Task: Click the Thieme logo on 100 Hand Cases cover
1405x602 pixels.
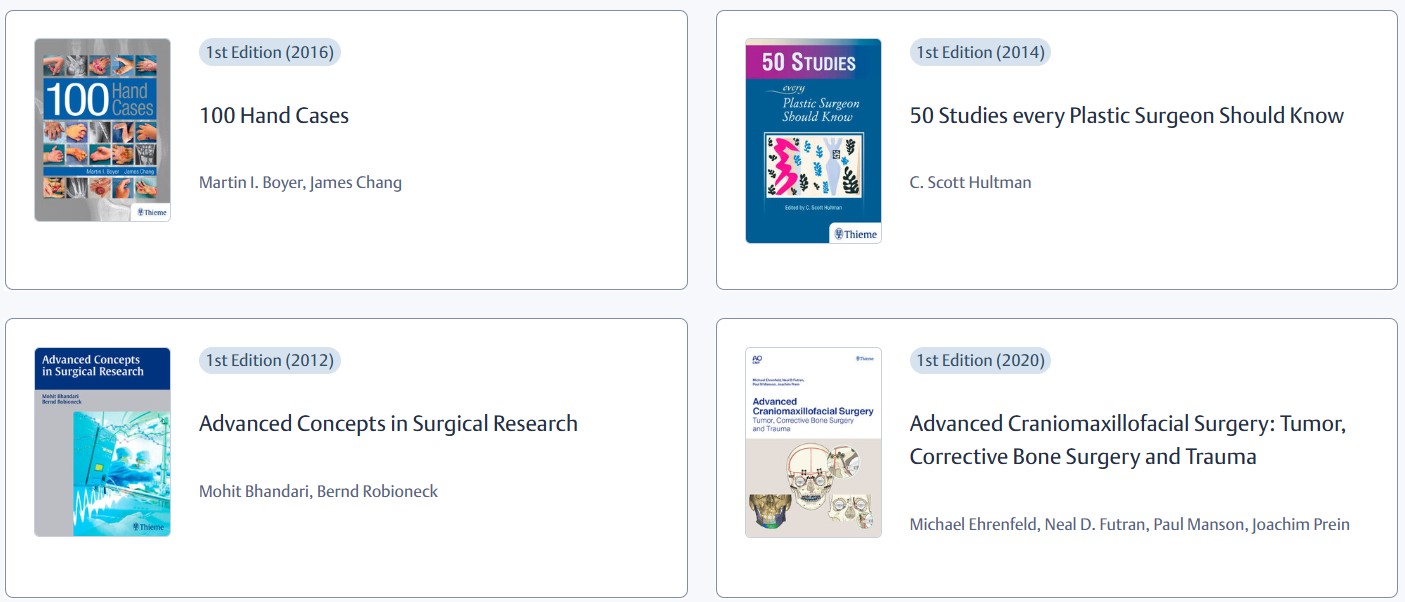Action: 151,212
